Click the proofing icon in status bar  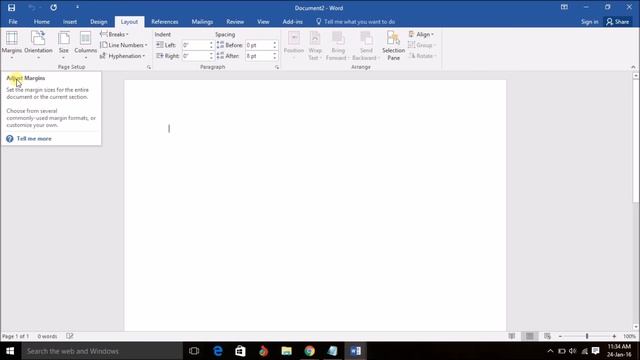[x=69, y=336]
